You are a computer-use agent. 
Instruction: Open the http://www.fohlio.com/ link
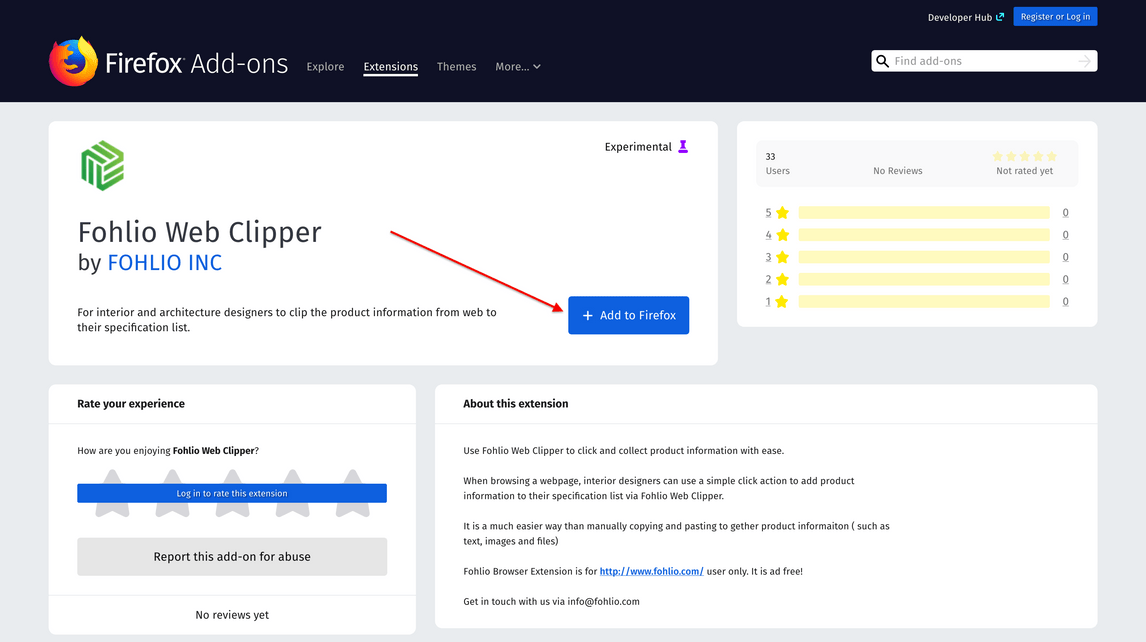(651, 571)
